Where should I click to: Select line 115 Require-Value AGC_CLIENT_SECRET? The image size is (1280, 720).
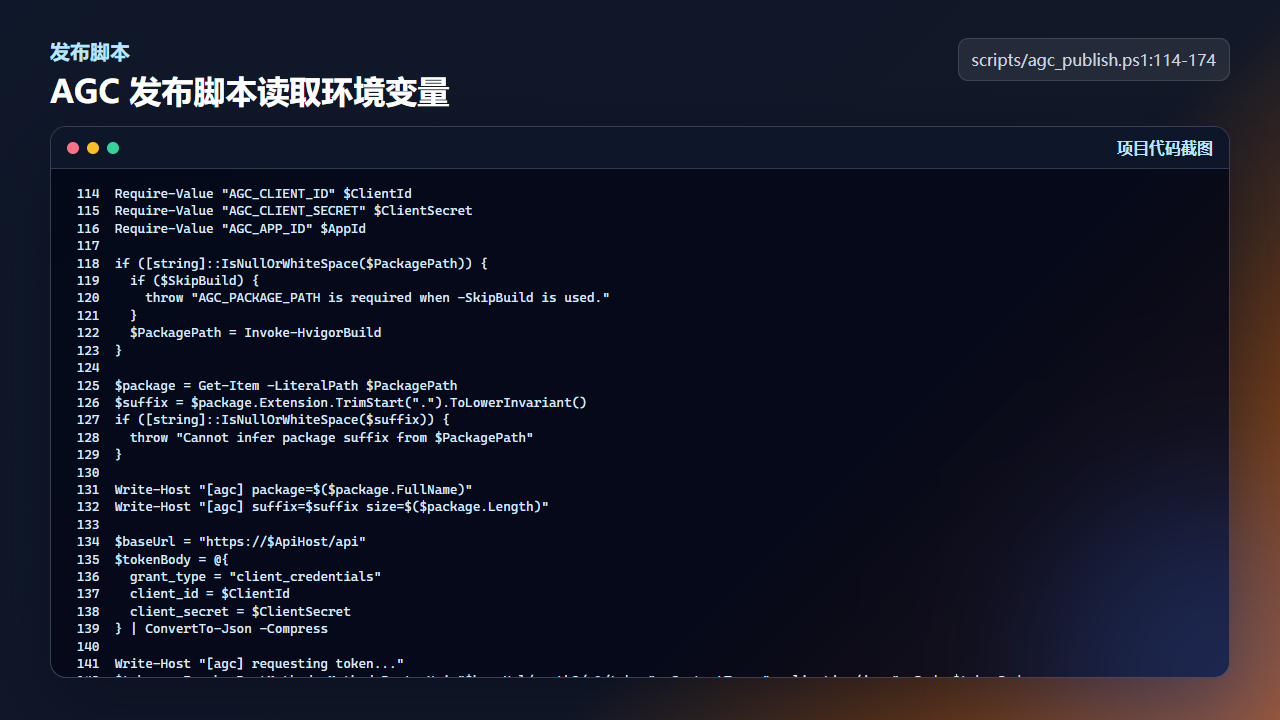(293, 211)
